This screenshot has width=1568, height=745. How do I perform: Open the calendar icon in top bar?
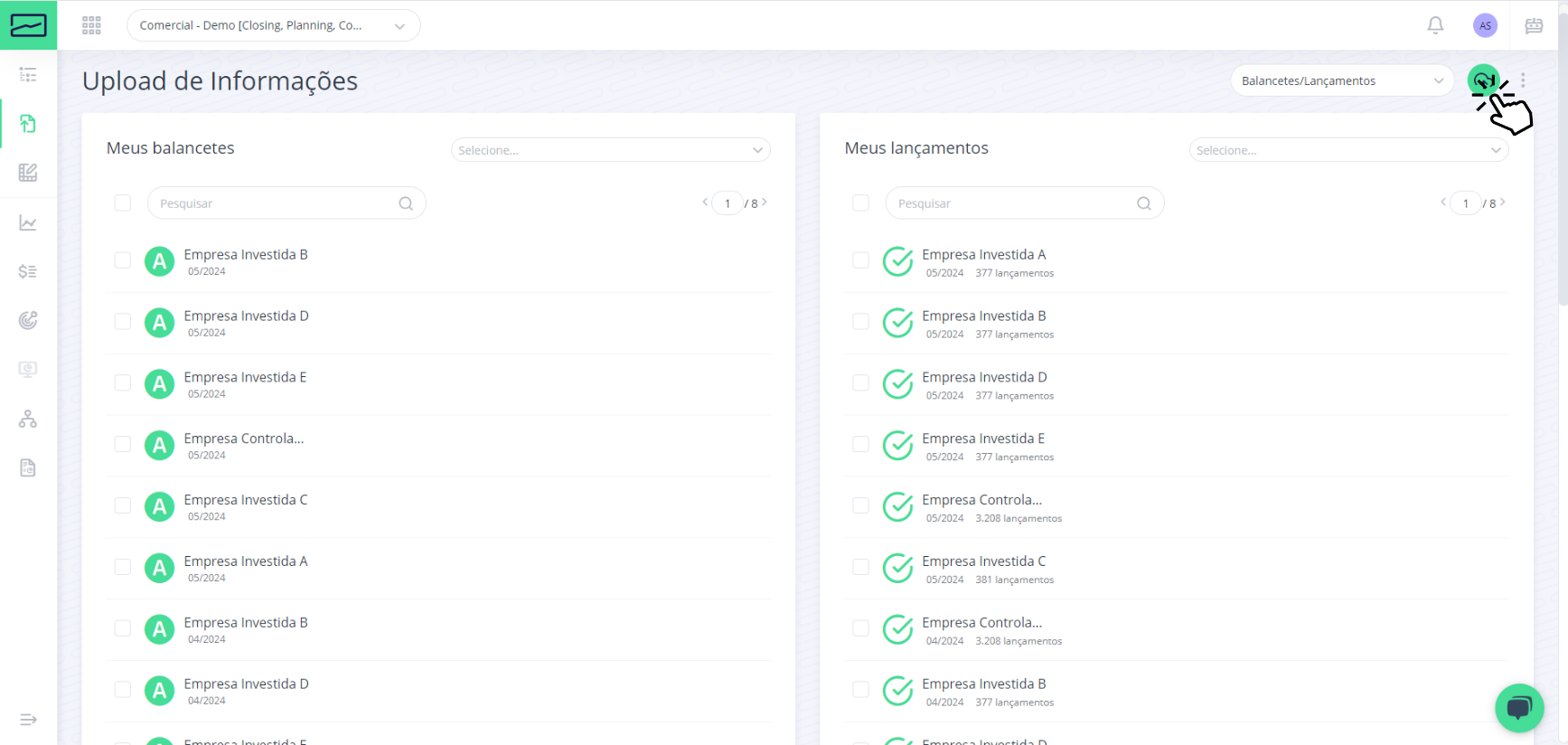click(x=1534, y=25)
